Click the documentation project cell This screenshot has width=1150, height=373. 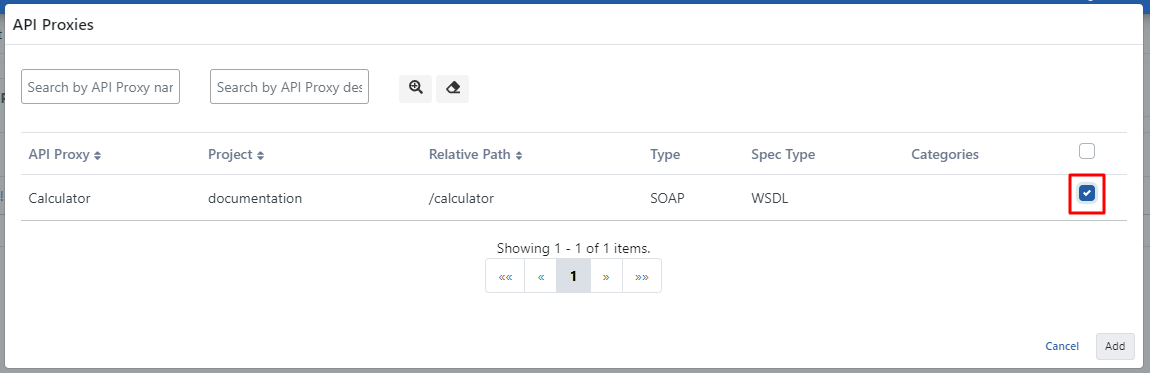point(255,198)
